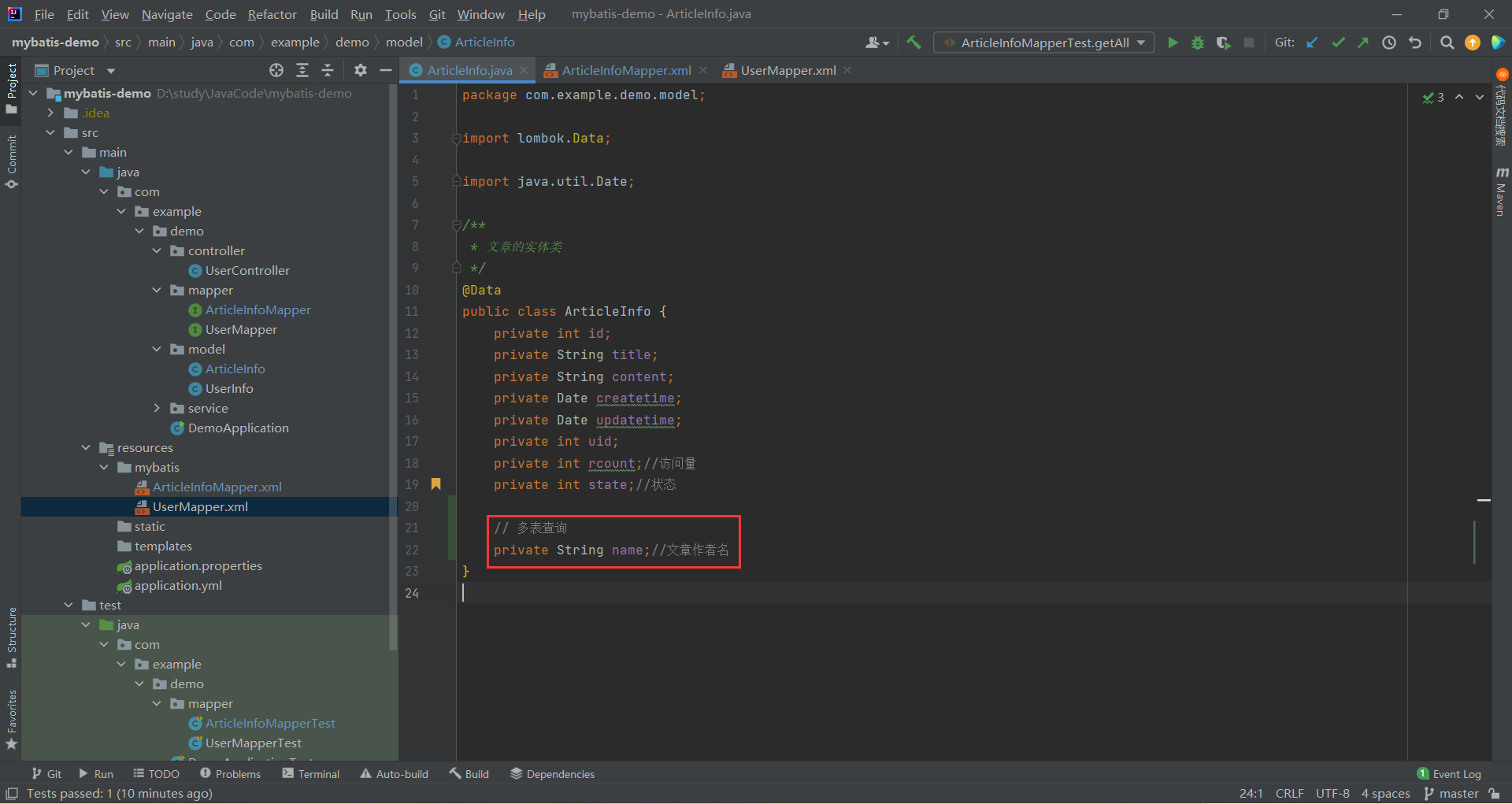Run with coverage using the shield icon

coord(1223,43)
